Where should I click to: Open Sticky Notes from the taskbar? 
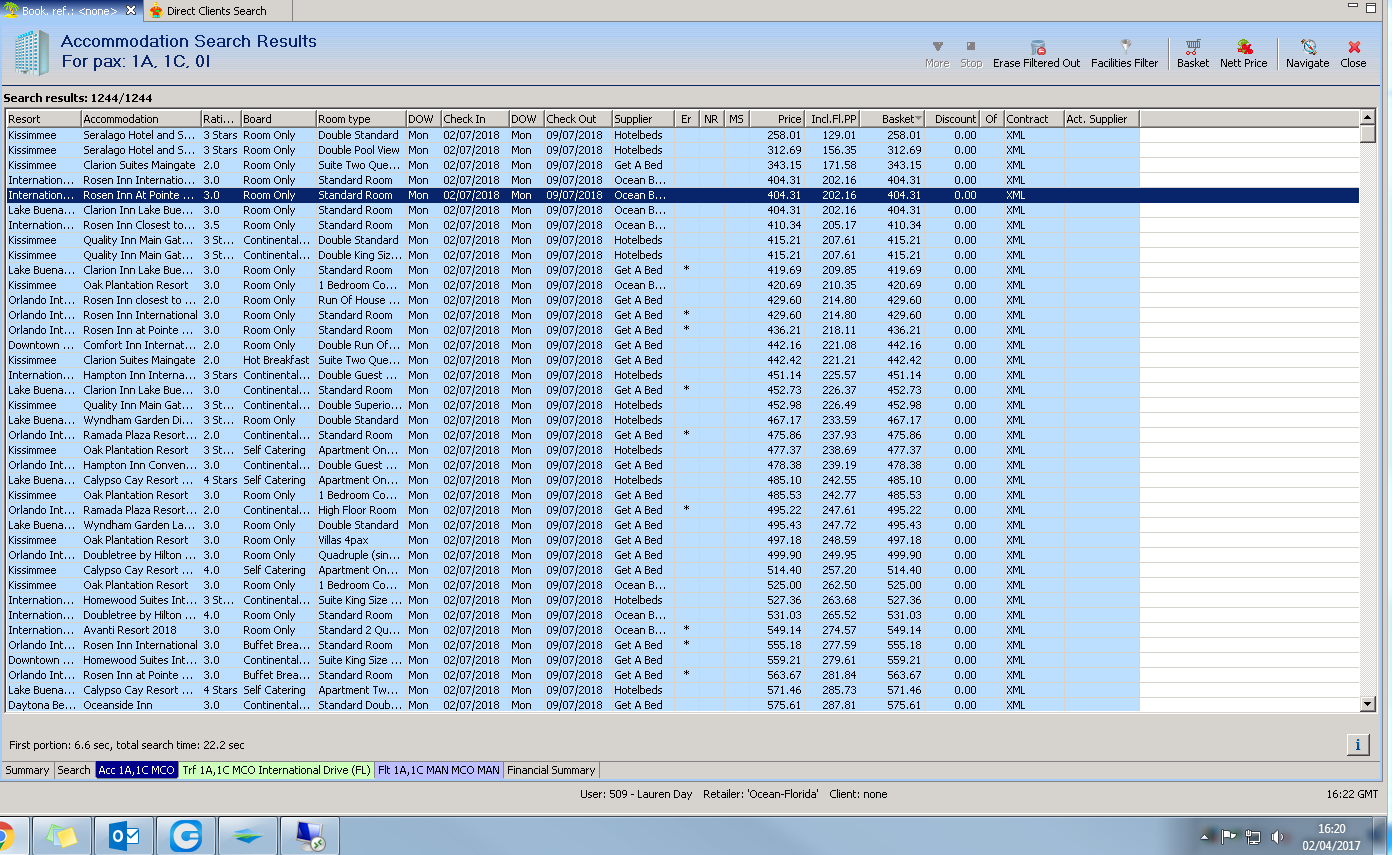(x=62, y=836)
